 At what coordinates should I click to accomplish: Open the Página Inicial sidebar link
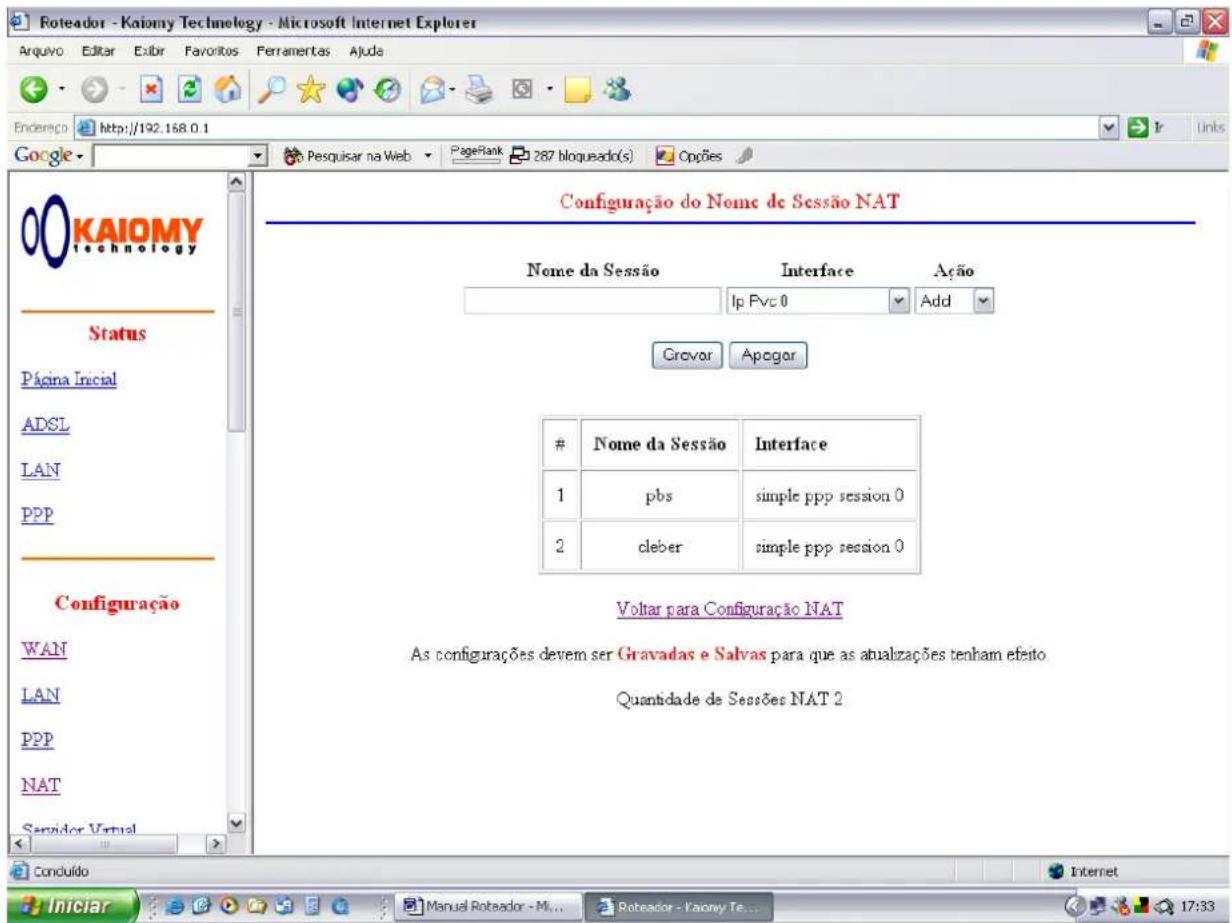coord(70,379)
